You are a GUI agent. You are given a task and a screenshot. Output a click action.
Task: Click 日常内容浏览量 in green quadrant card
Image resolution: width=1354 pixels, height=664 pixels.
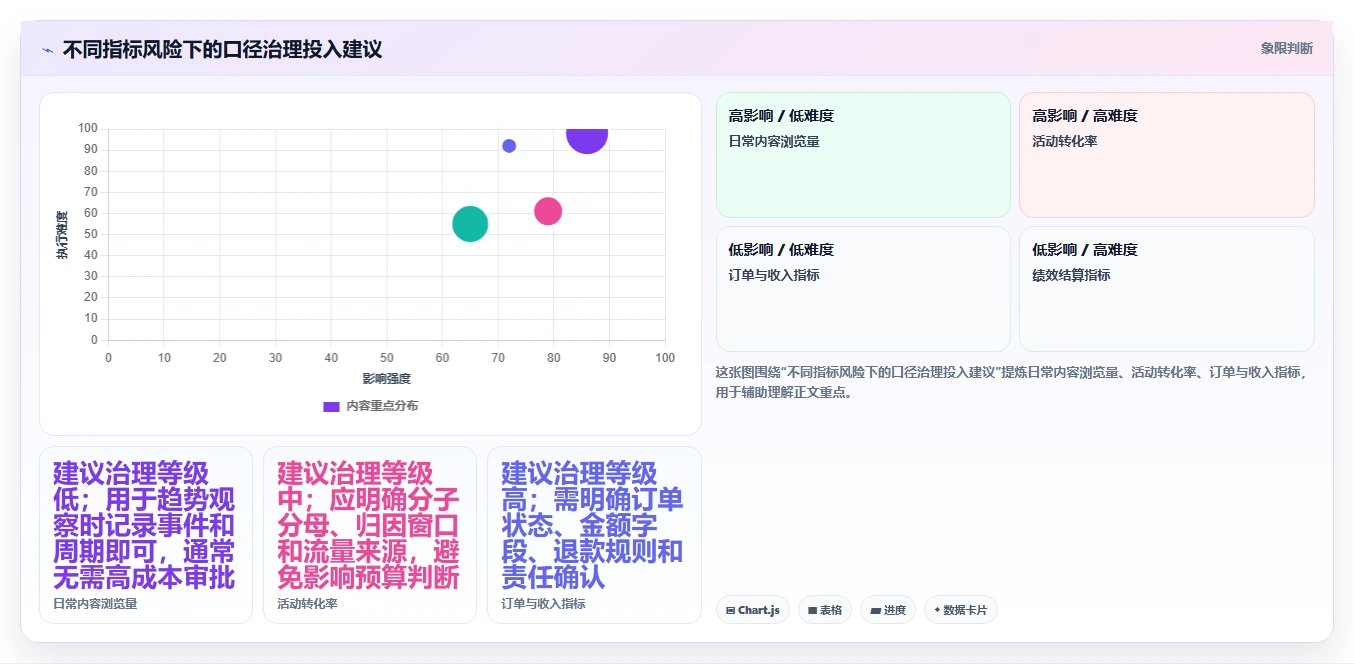click(x=774, y=142)
